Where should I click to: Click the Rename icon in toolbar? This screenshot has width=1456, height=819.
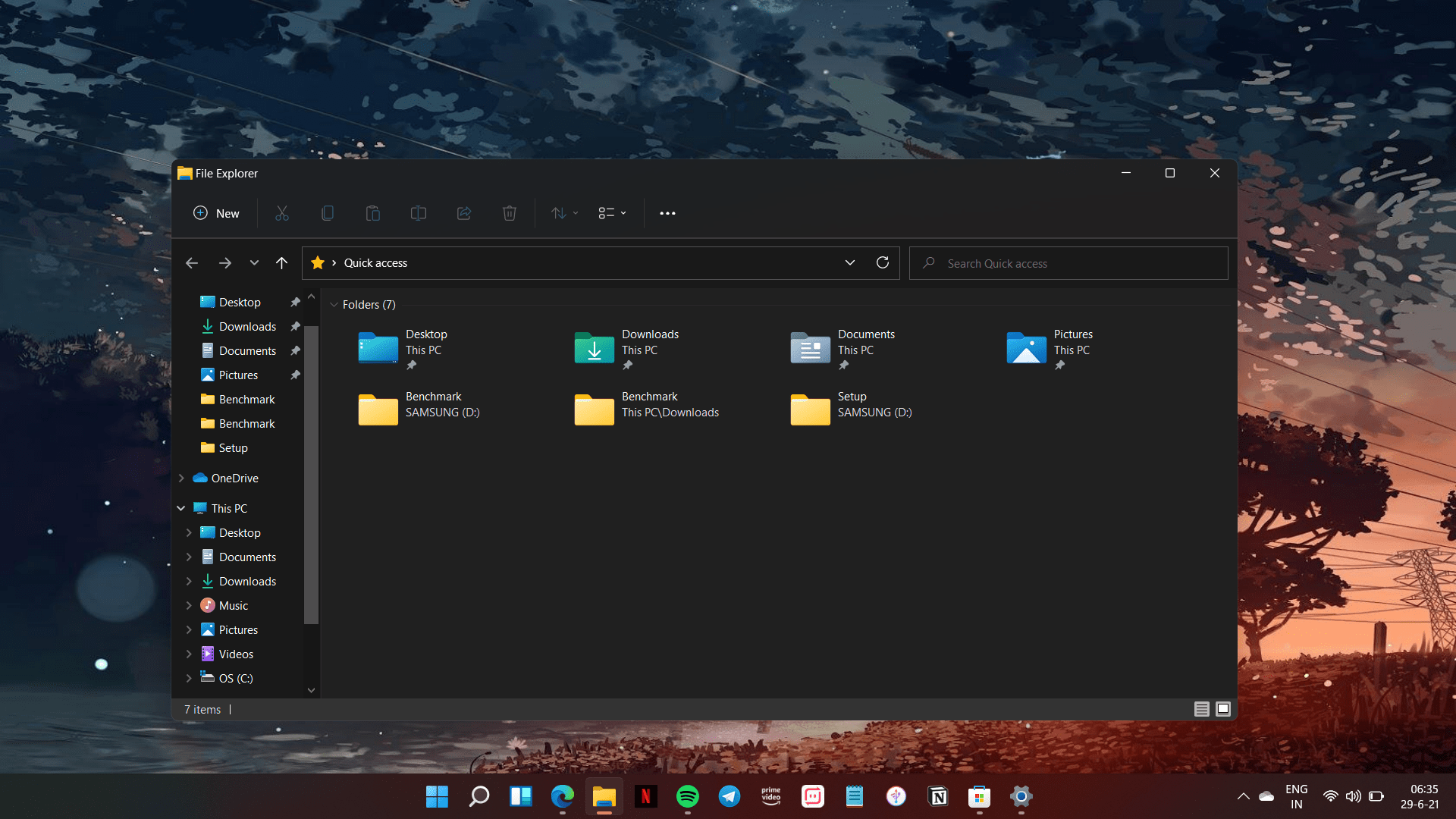coord(418,213)
